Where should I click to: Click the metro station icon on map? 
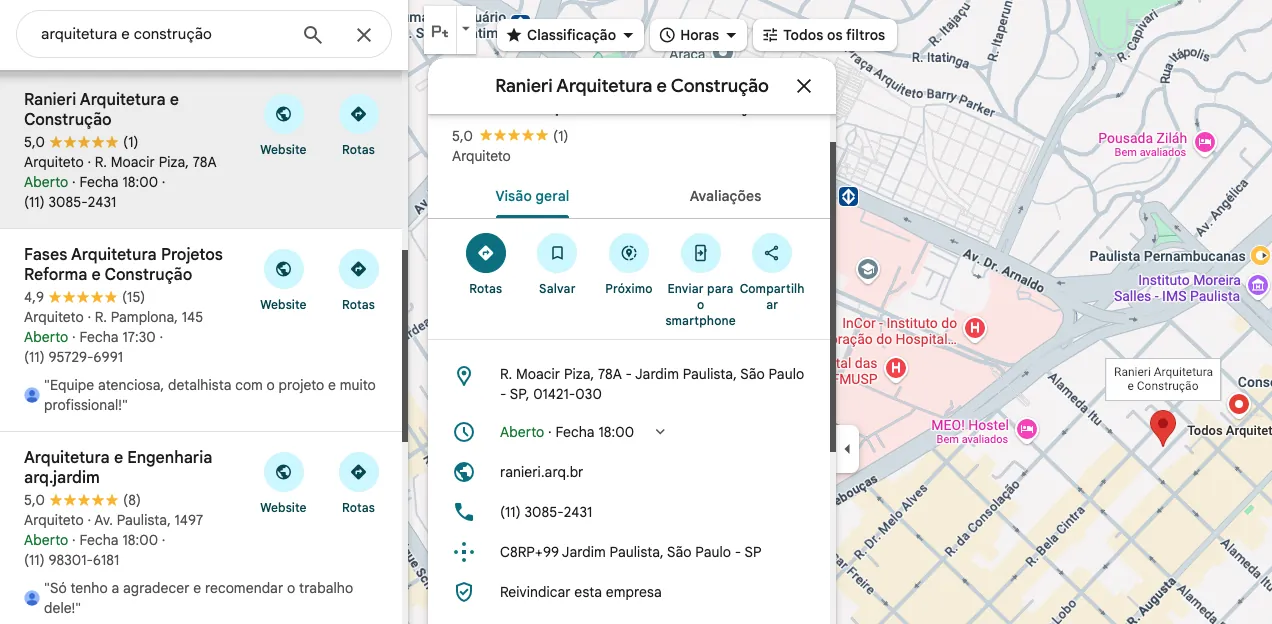[848, 196]
